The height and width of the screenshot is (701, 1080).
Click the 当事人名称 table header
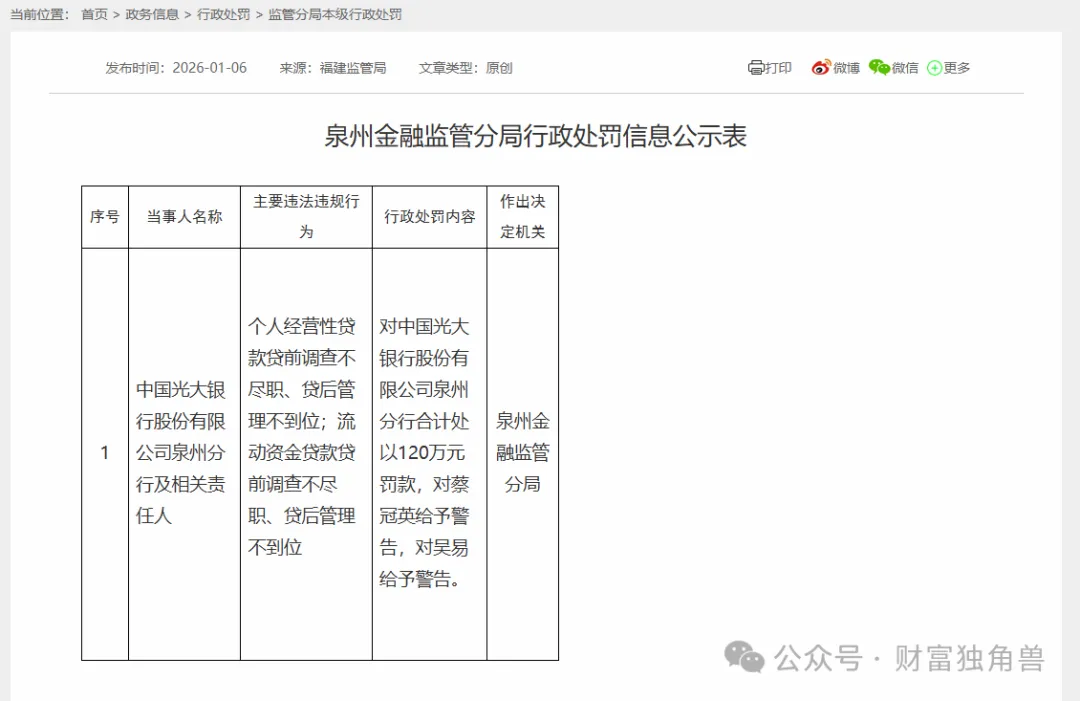[185, 217]
